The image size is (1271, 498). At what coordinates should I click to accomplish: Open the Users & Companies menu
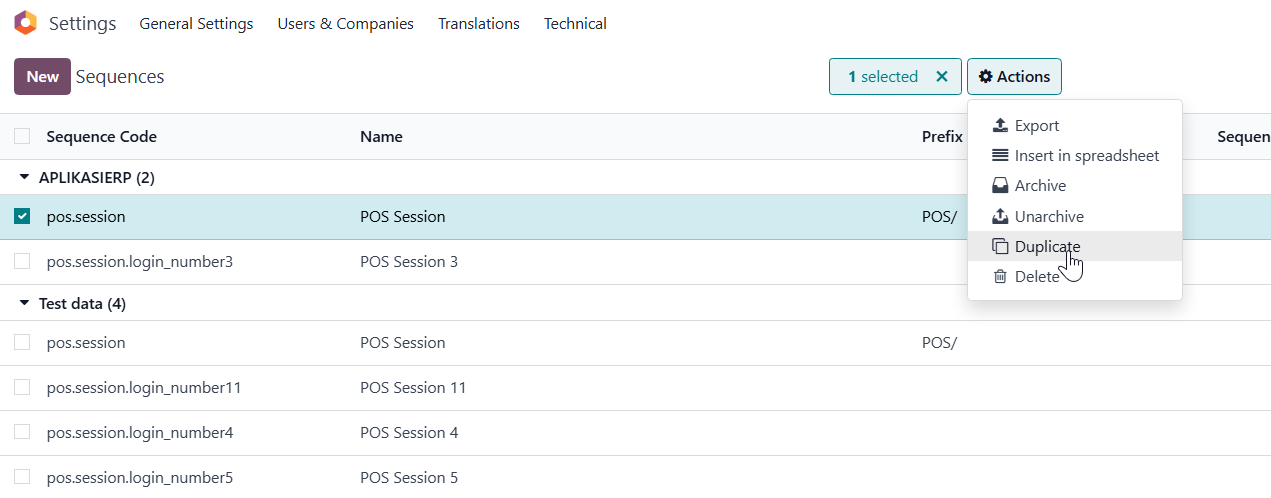345,24
